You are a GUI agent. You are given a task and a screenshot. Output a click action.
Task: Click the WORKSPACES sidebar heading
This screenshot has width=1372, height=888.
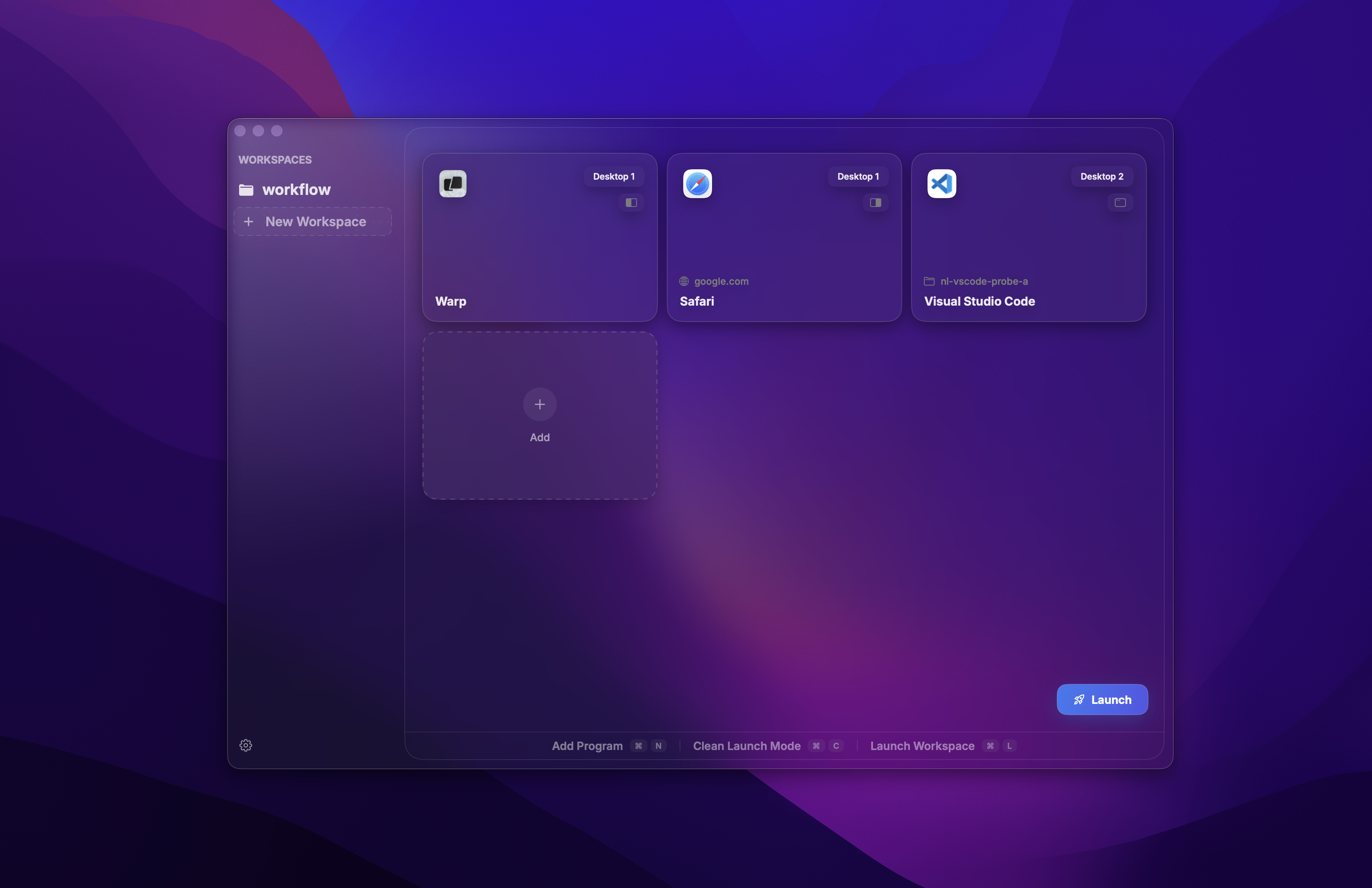click(x=275, y=160)
